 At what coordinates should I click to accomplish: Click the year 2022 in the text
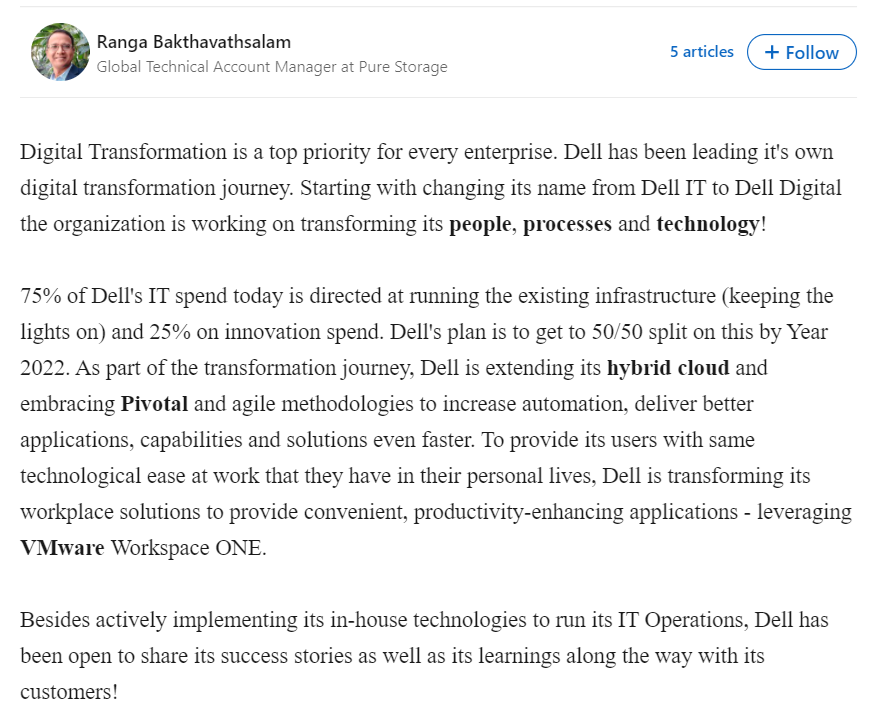click(42, 368)
